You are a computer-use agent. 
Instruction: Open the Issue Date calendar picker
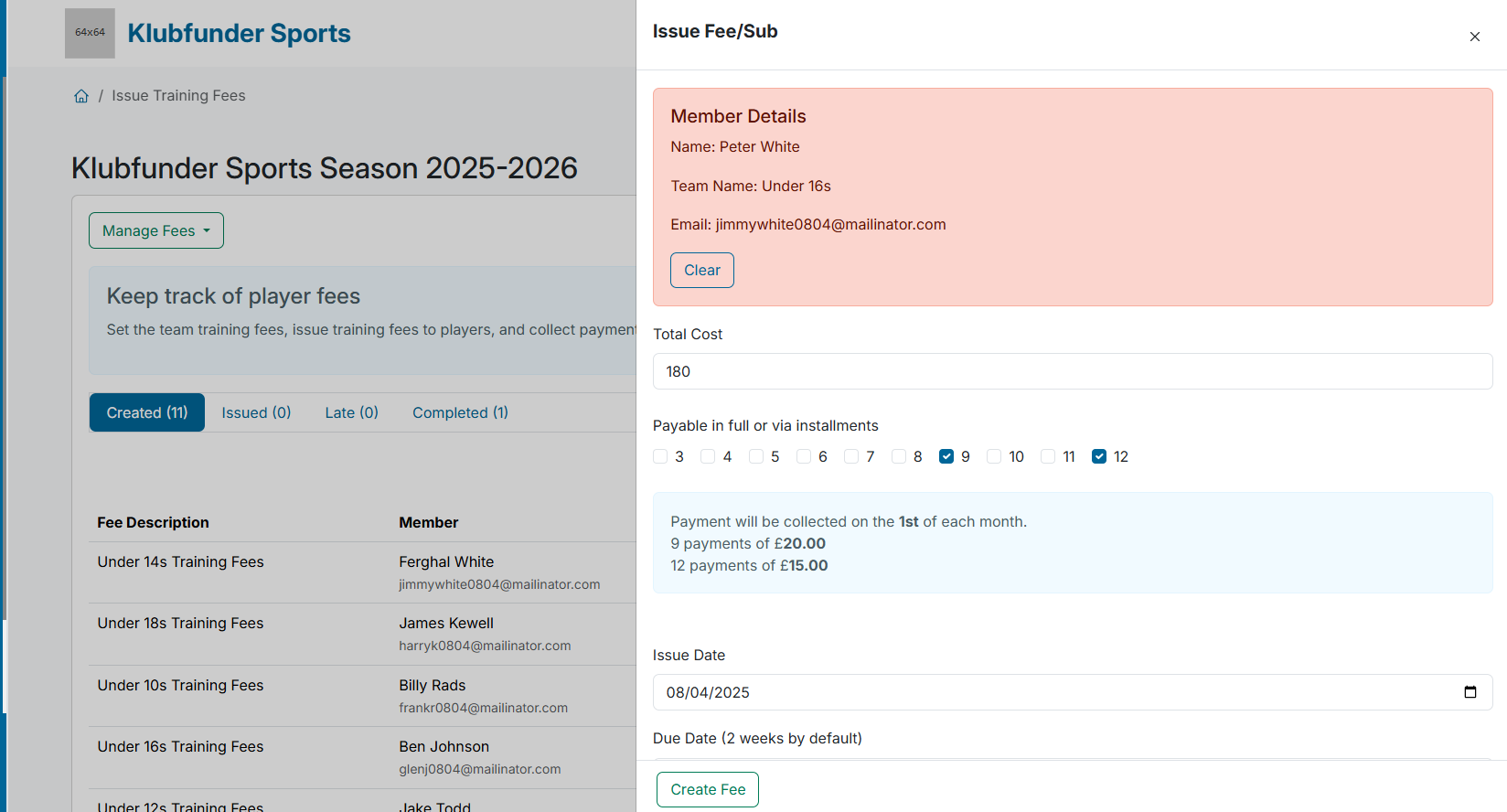[x=1470, y=692]
